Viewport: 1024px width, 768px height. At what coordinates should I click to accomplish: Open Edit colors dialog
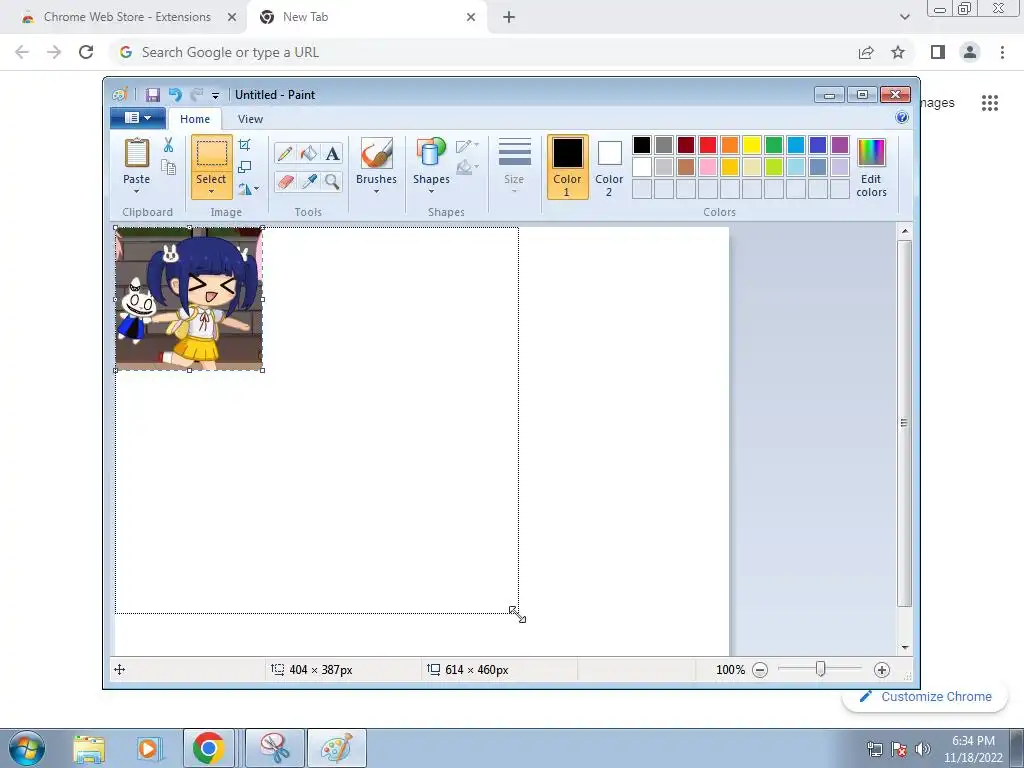pos(871,168)
